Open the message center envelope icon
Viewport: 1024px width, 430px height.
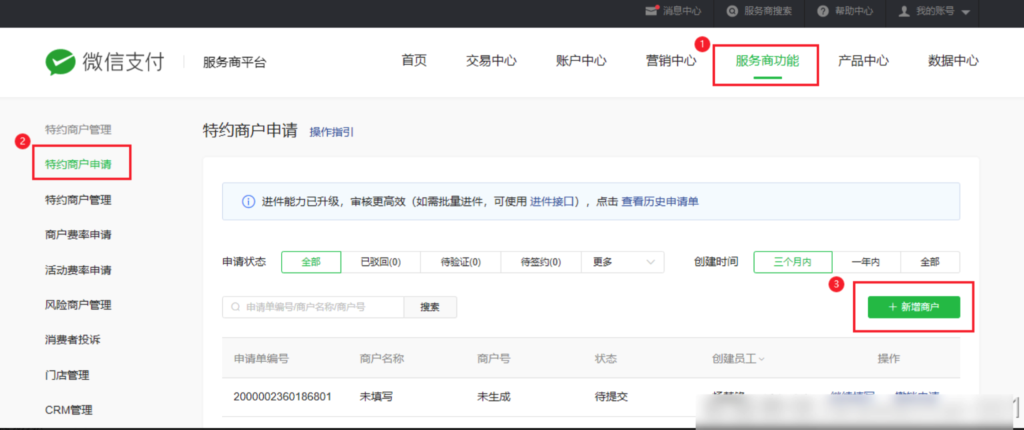point(651,11)
